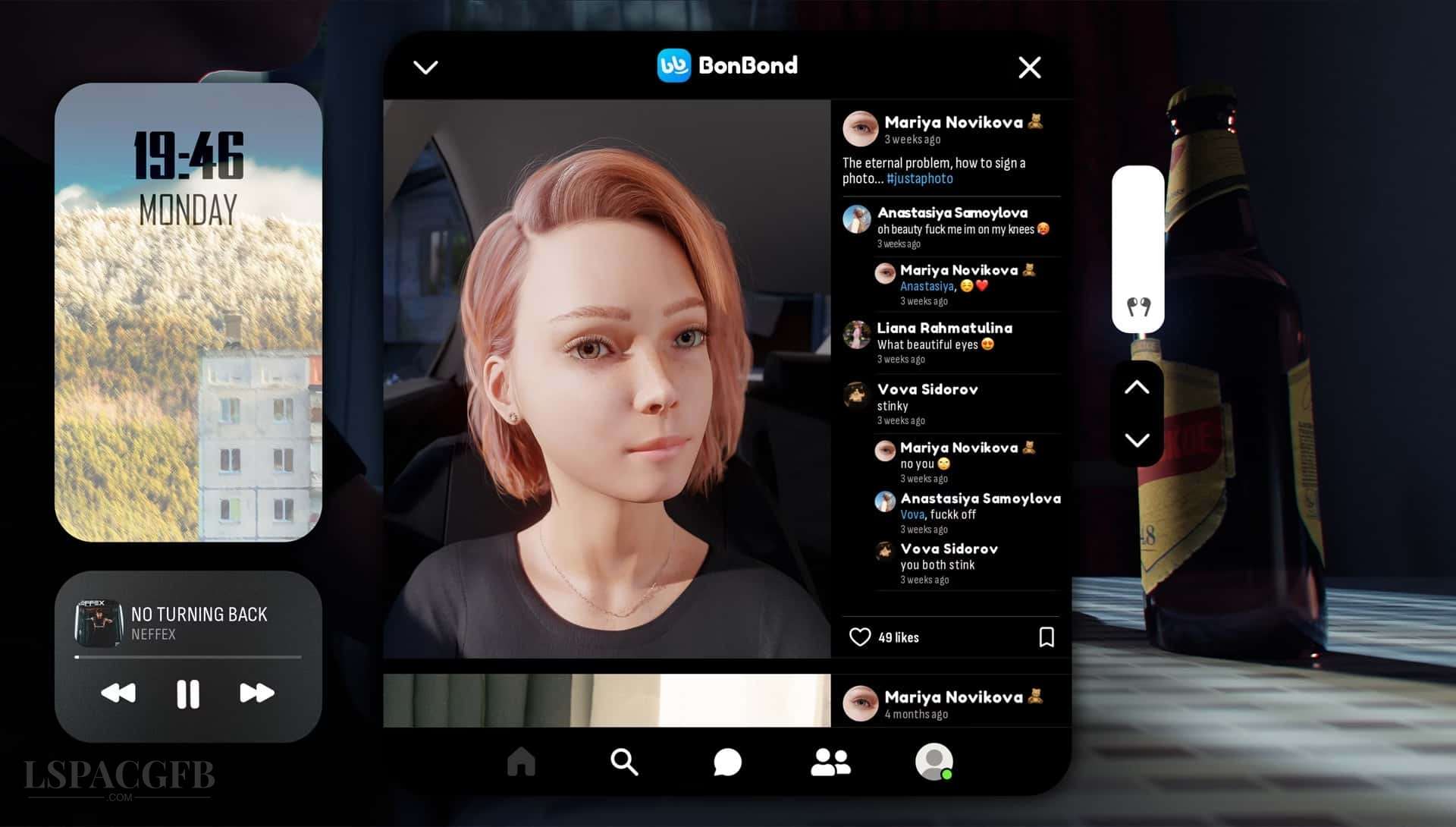Open the messages chat bubble icon

tap(727, 762)
